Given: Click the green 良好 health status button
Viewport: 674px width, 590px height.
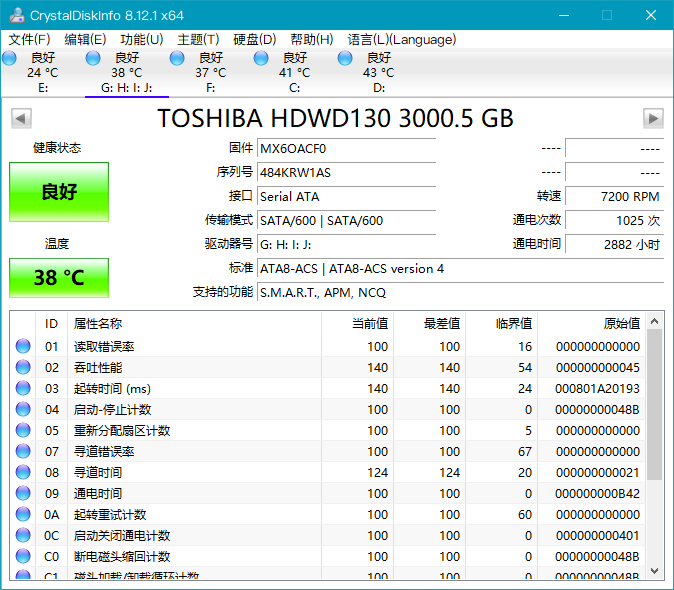Looking at the screenshot, I should point(59,192).
